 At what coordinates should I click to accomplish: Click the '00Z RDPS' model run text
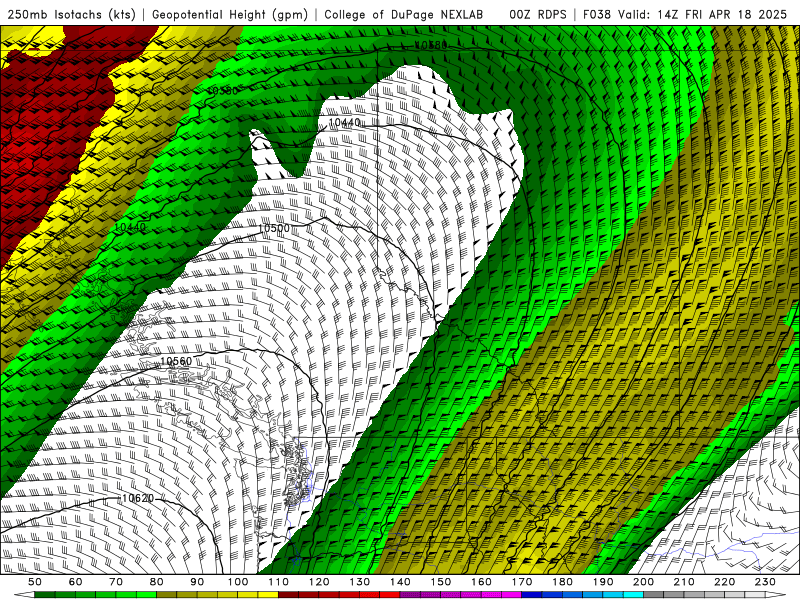coord(537,14)
